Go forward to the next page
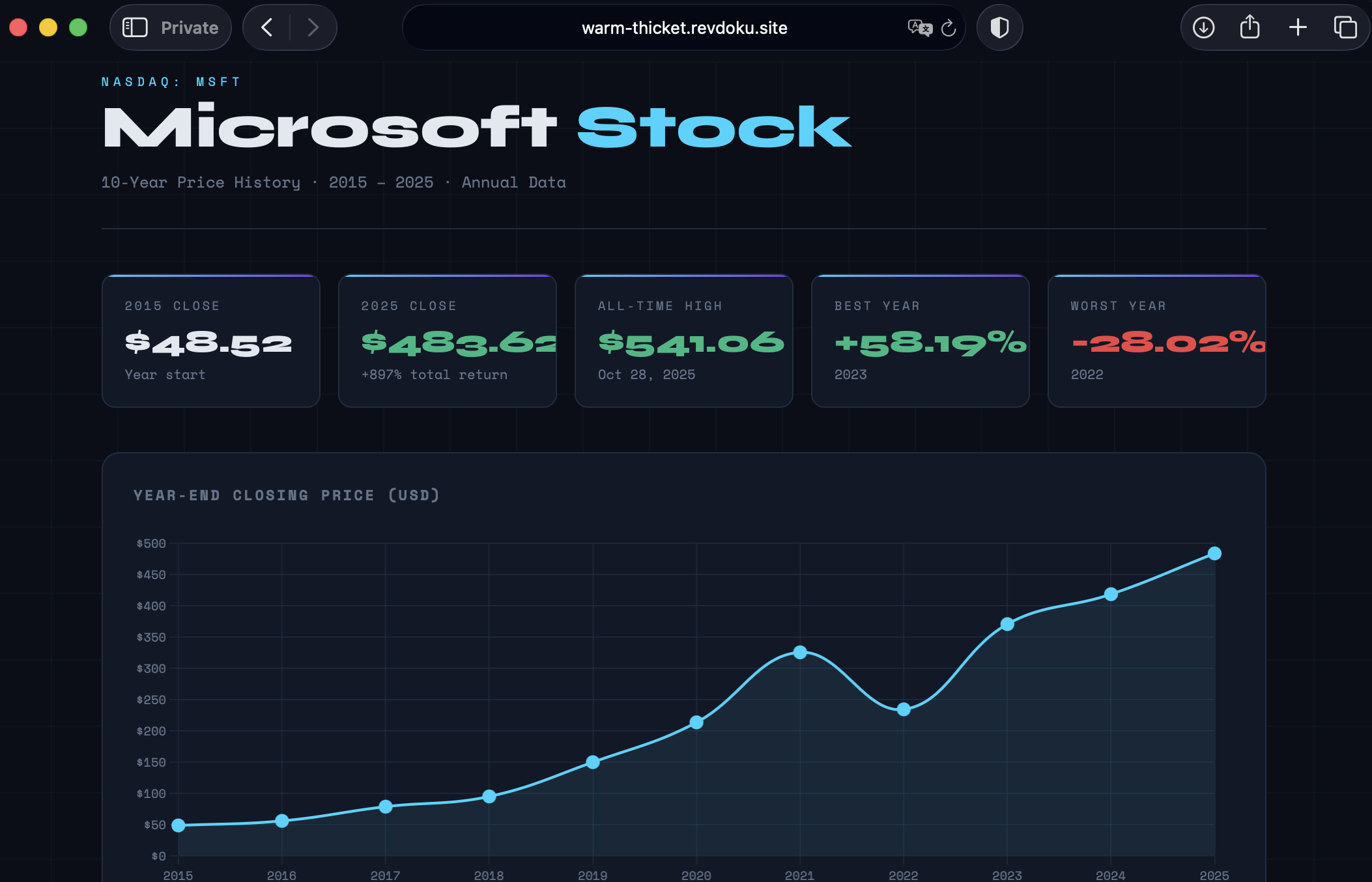This screenshot has width=1372, height=882. point(313,27)
